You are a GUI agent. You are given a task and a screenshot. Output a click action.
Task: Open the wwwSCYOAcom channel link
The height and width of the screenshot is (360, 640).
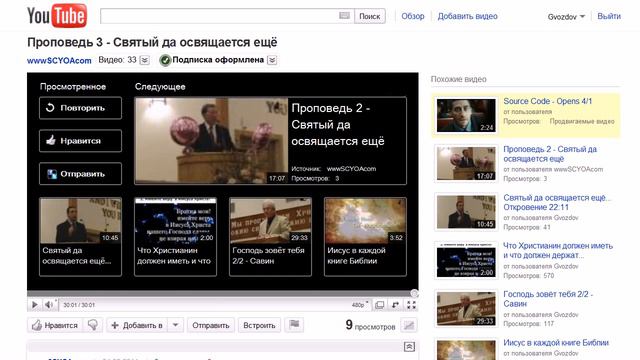[x=59, y=60]
